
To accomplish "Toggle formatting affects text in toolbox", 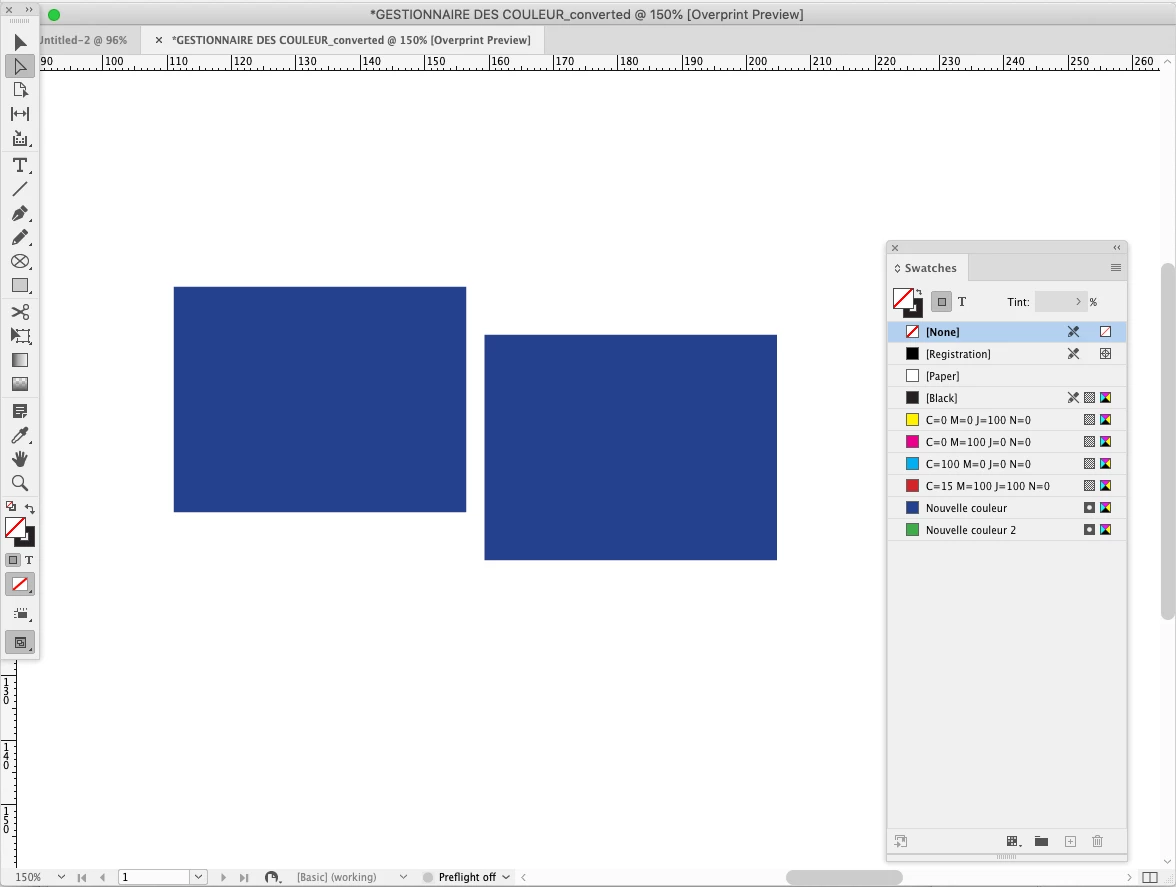I will pos(29,560).
